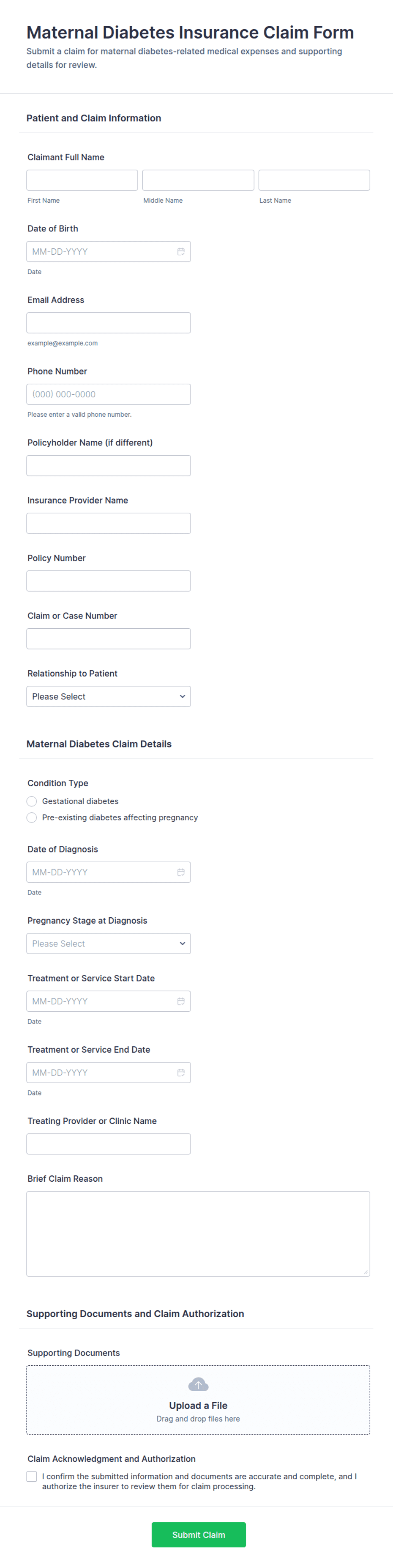Open Treatment End Date calendar icon
The width and height of the screenshot is (393, 1568).
181,1073
